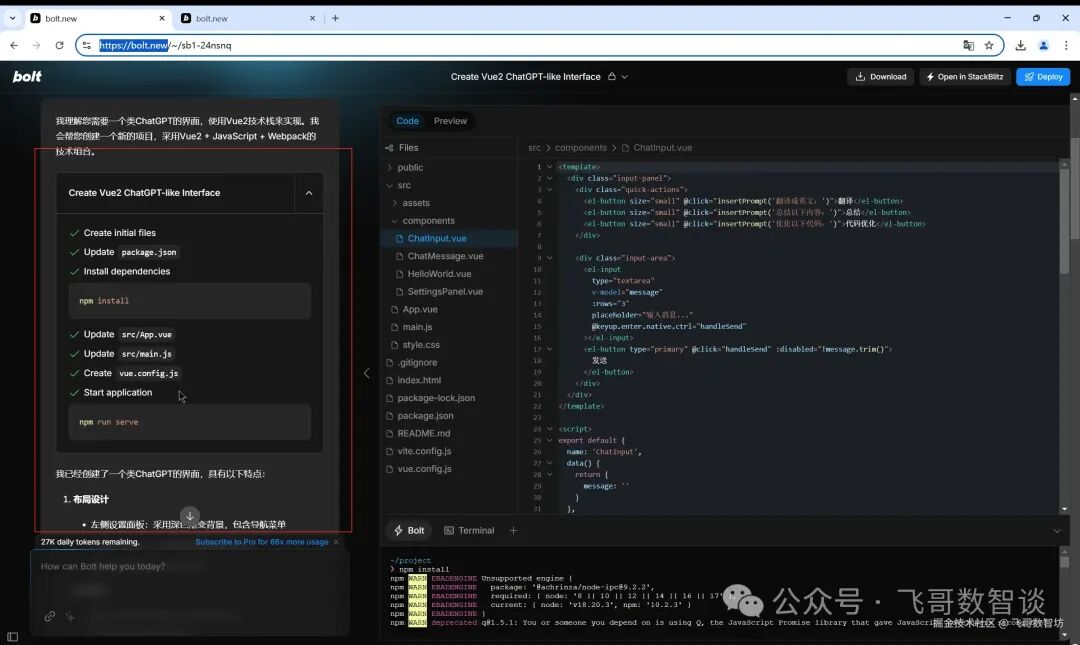Open the site information icon in the address bar
The image size is (1080, 645).
tap(86, 45)
